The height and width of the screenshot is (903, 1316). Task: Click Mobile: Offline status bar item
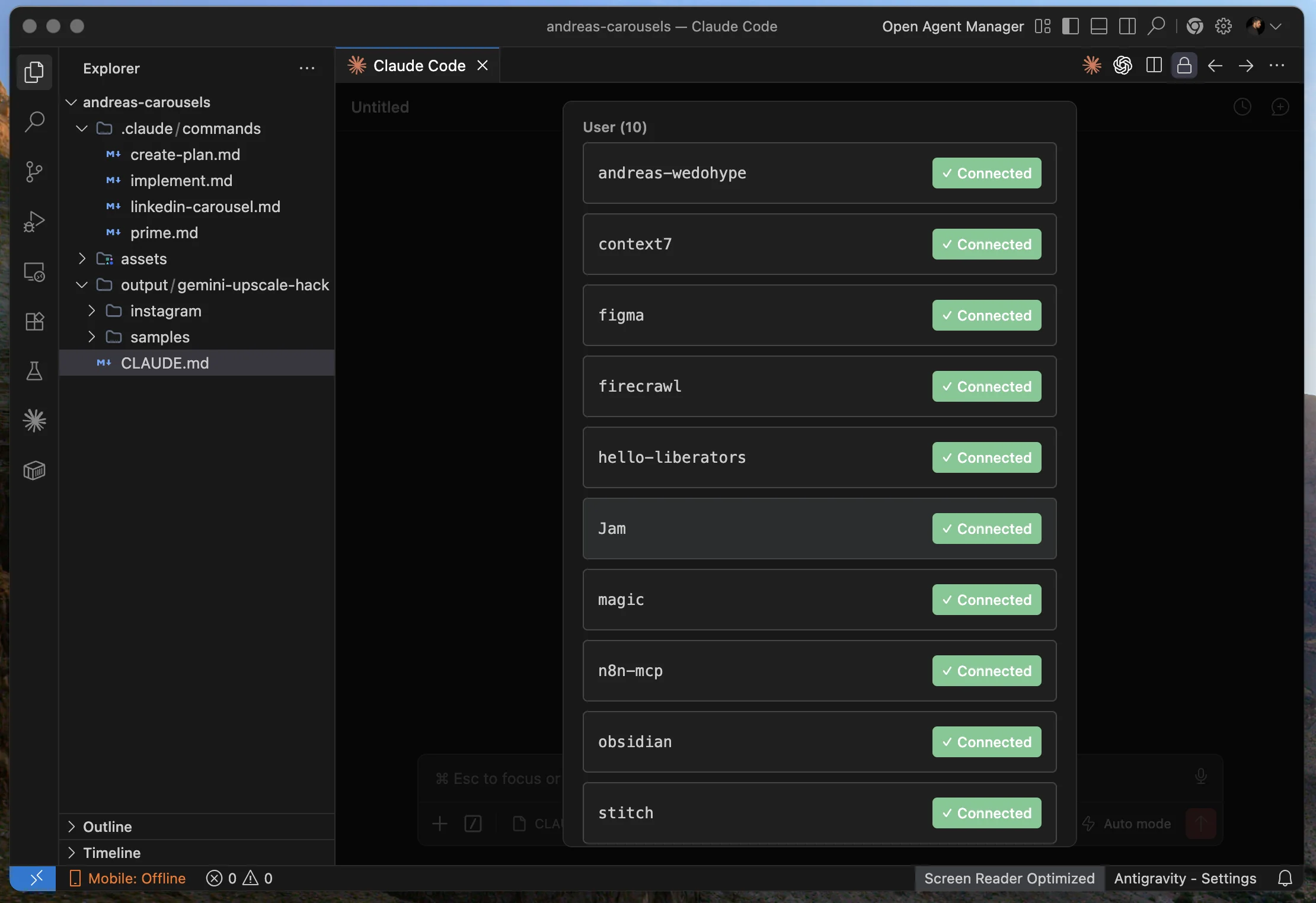click(128, 878)
